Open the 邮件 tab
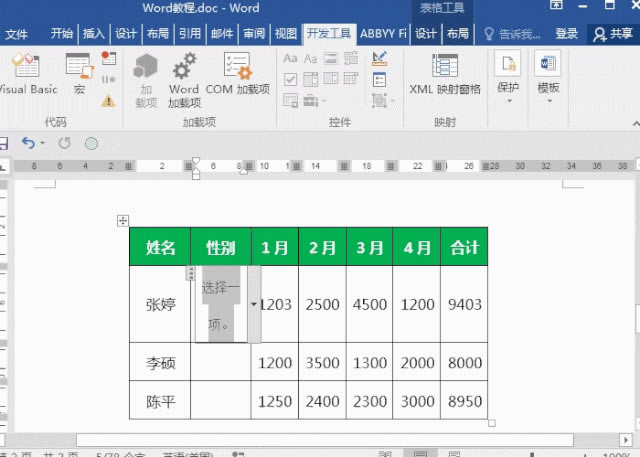Screen dimensions: 640x457 point(222,33)
